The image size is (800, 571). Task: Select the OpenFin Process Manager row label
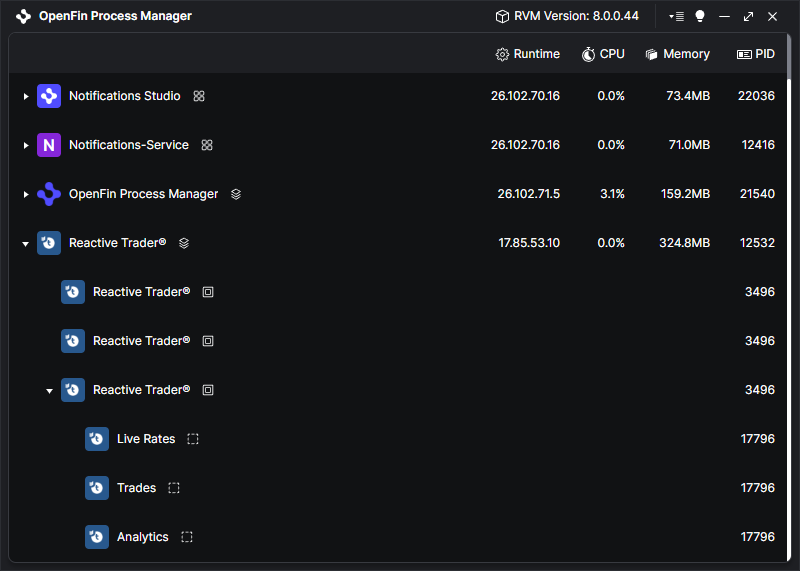pos(143,194)
